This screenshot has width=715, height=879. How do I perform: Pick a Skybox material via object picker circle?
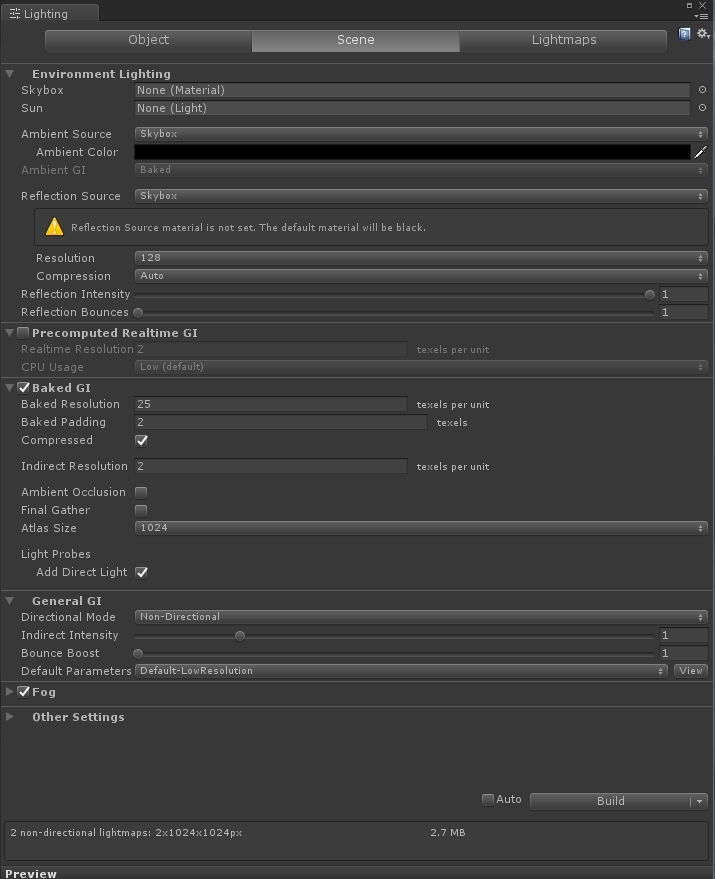pos(702,90)
